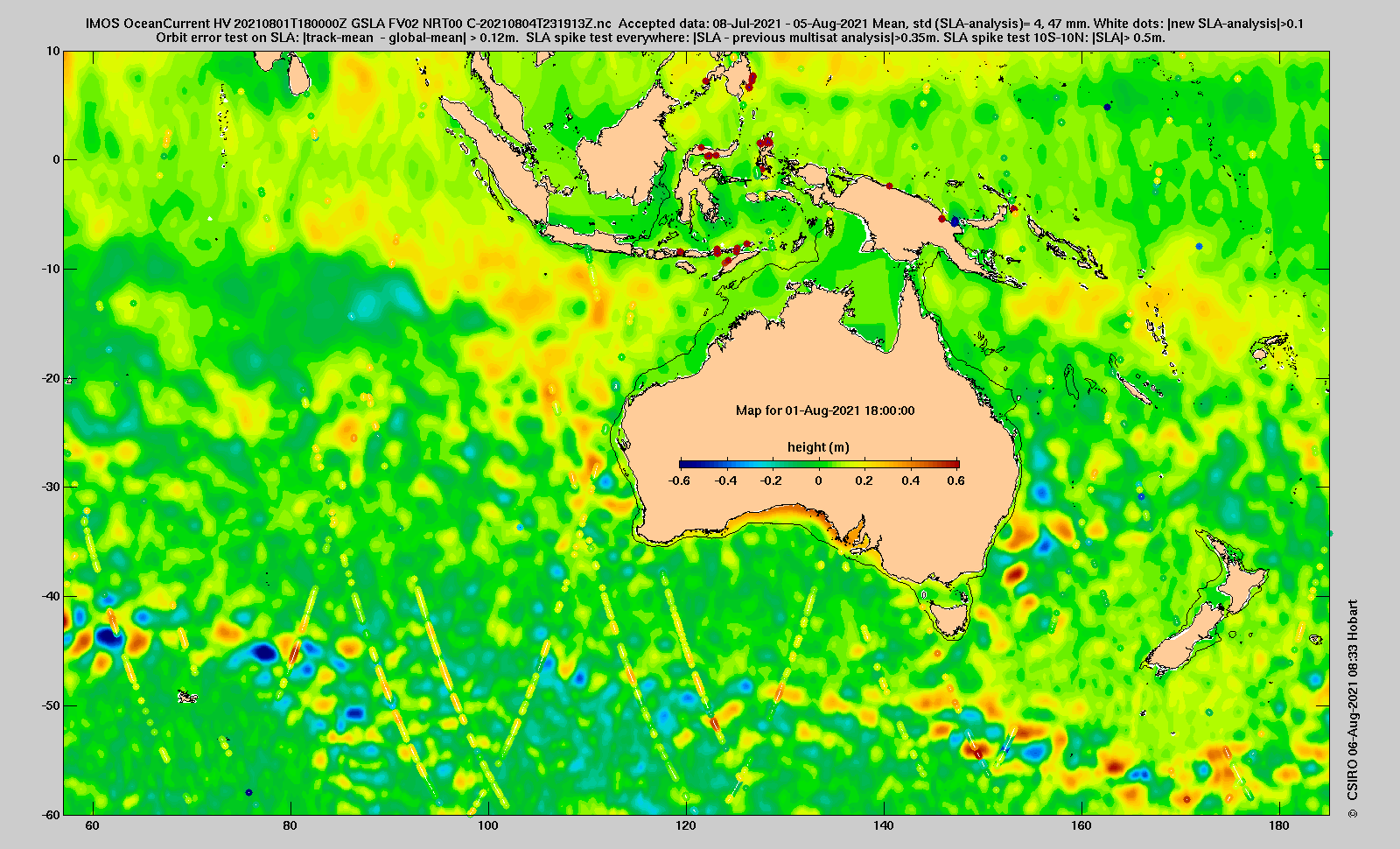The height and width of the screenshot is (849, 1400).
Task: Click the 'CSIRO 06-Aug-2021 08:33 Hobart' credit text
Action: click(1353, 709)
